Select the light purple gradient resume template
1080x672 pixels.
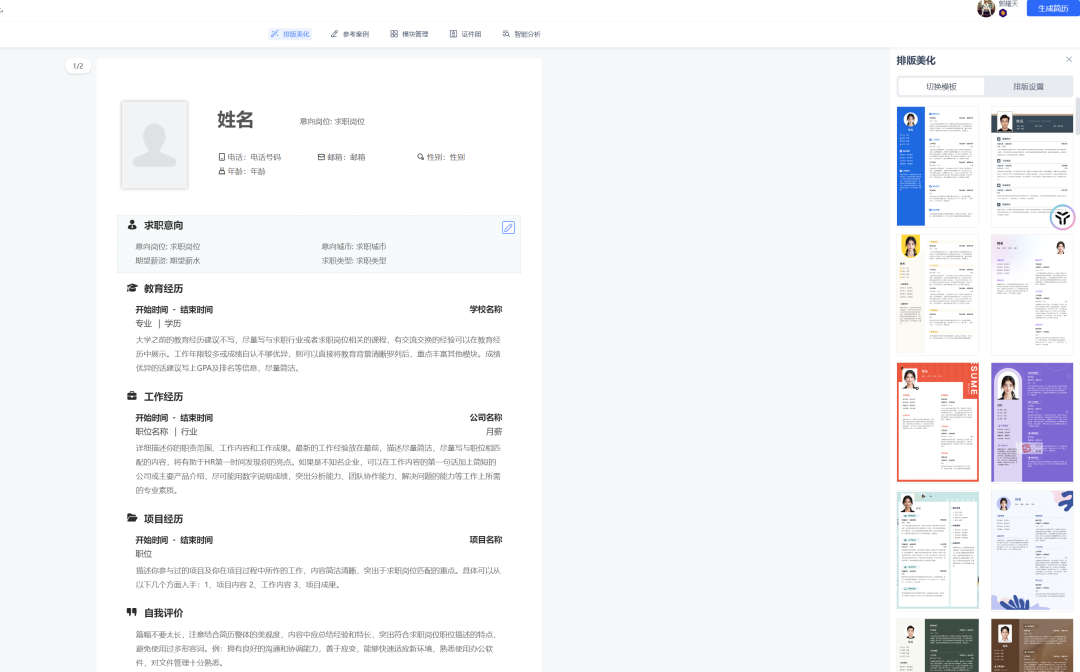click(1032, 295)
